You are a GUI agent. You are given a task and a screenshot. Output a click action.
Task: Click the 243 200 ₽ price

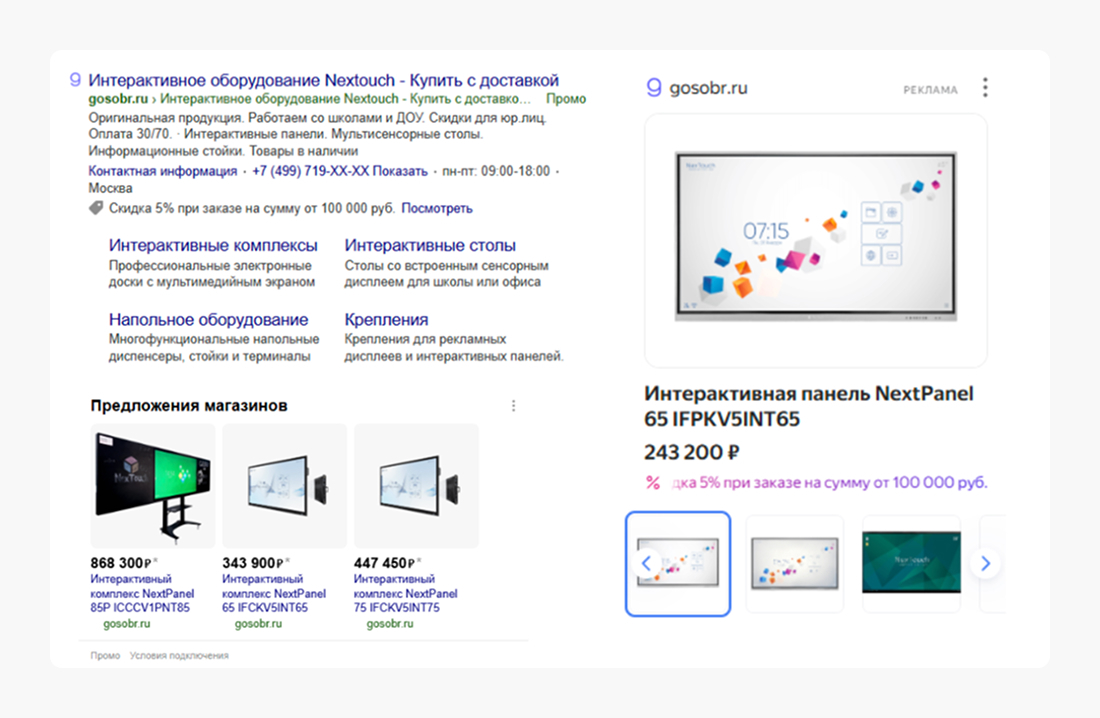point(692,452)
